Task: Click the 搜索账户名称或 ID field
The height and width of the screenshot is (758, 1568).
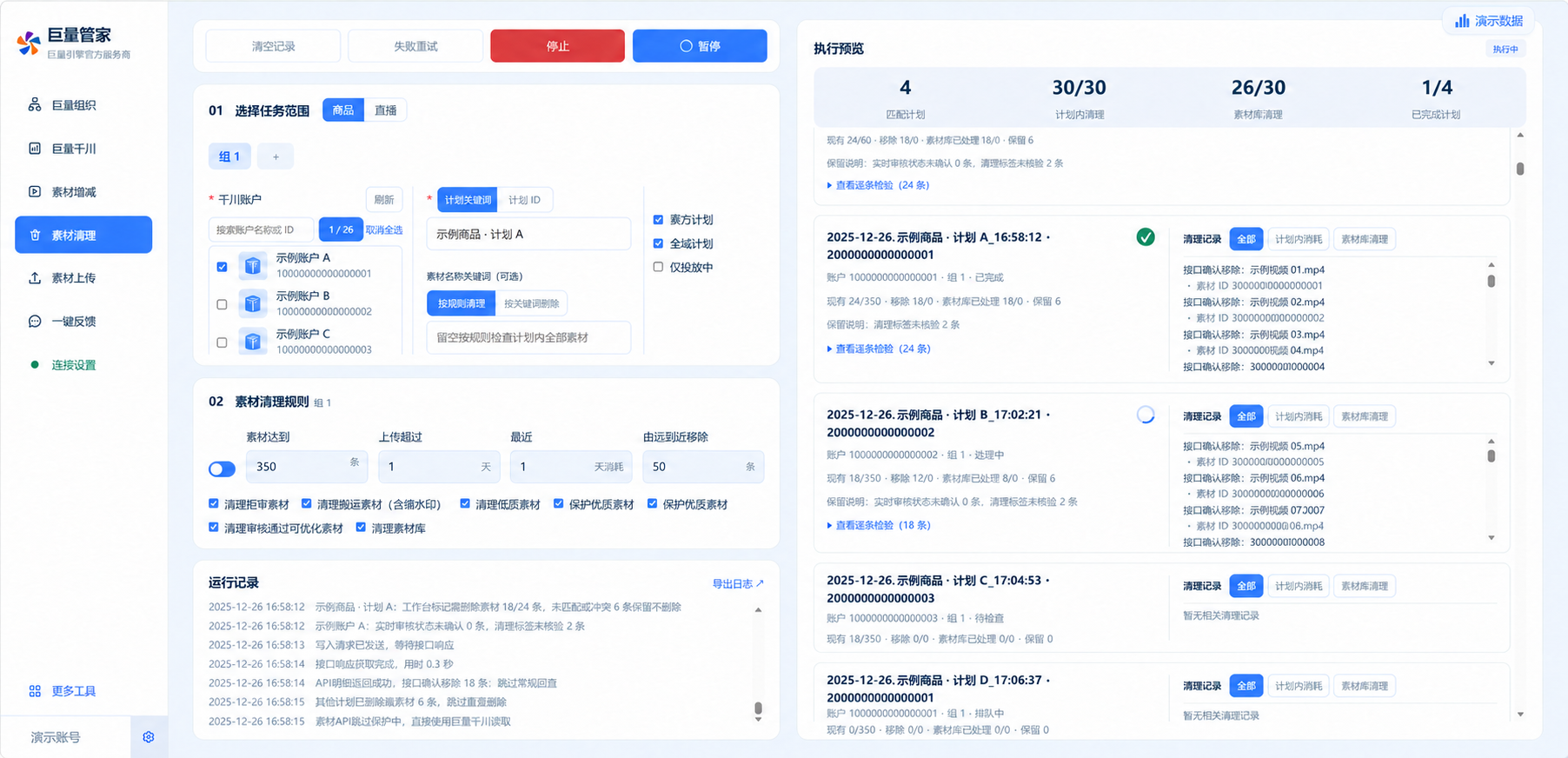Action: click(x=262, y=229)
